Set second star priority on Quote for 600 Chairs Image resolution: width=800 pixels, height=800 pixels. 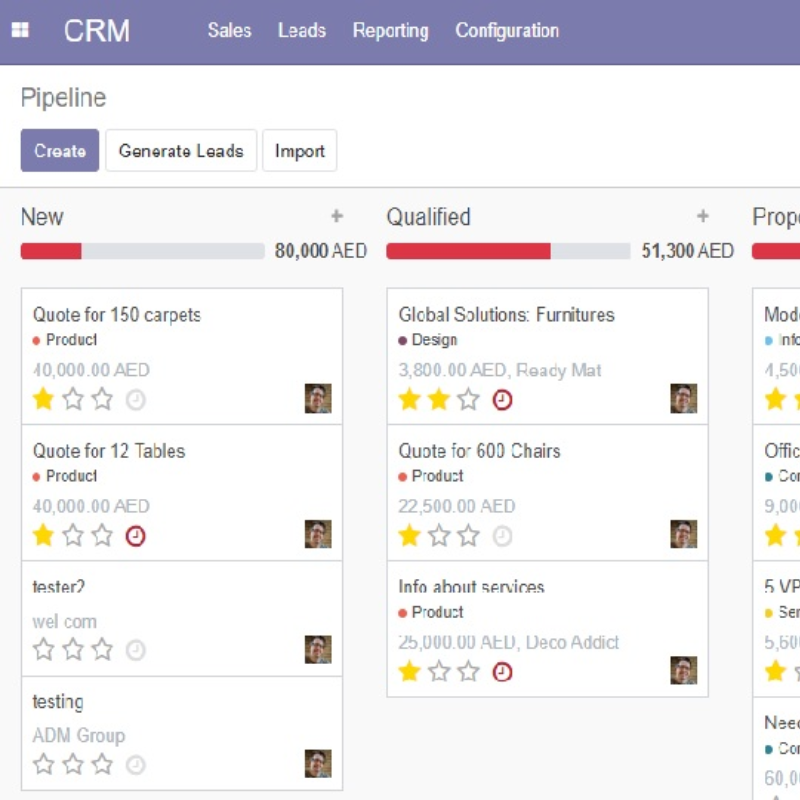(439, 536)
